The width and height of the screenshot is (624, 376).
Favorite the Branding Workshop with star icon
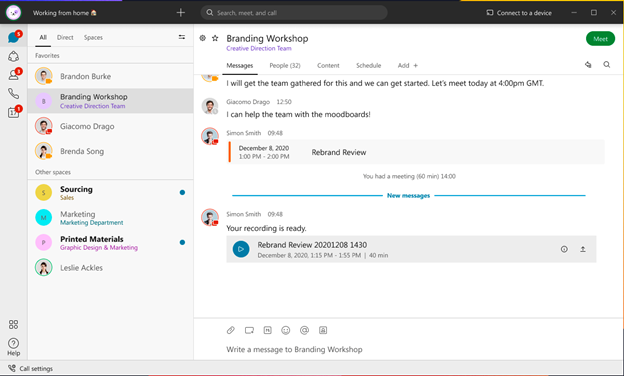click(x=215, y=38)
